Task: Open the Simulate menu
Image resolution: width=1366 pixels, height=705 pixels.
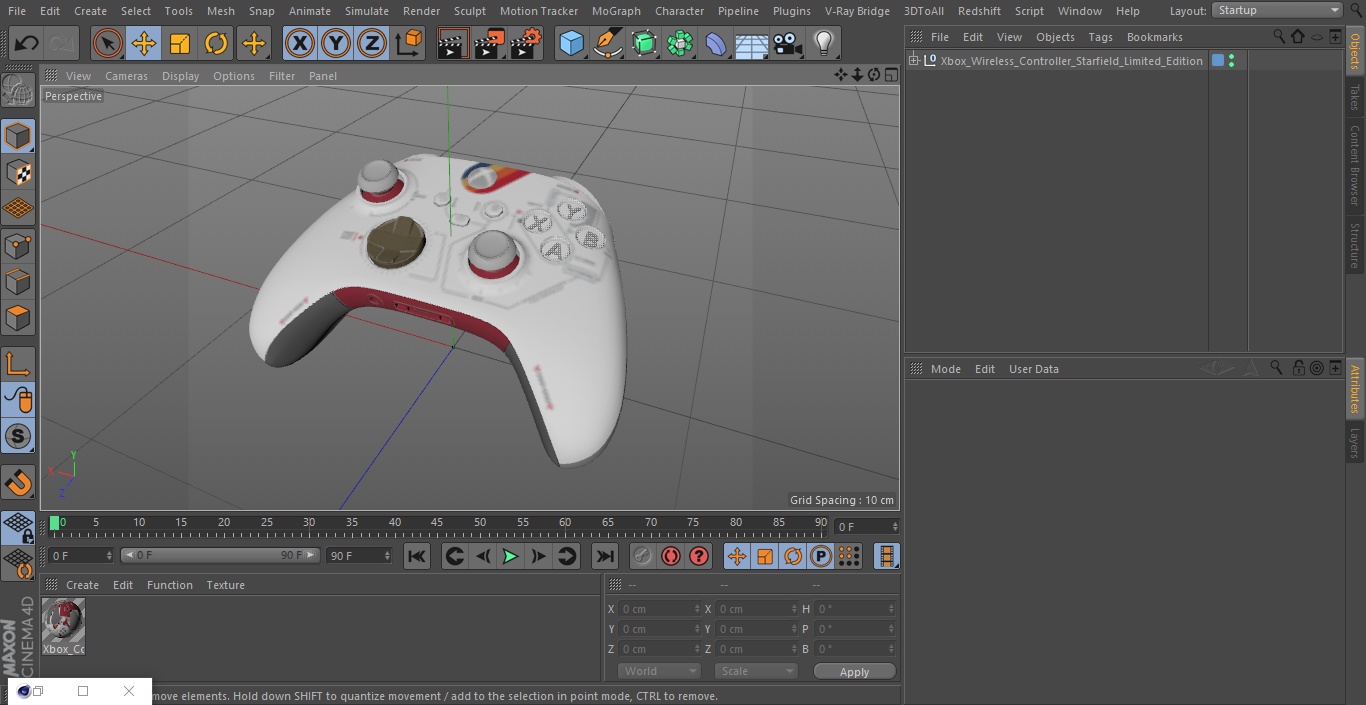Action: 366,11
